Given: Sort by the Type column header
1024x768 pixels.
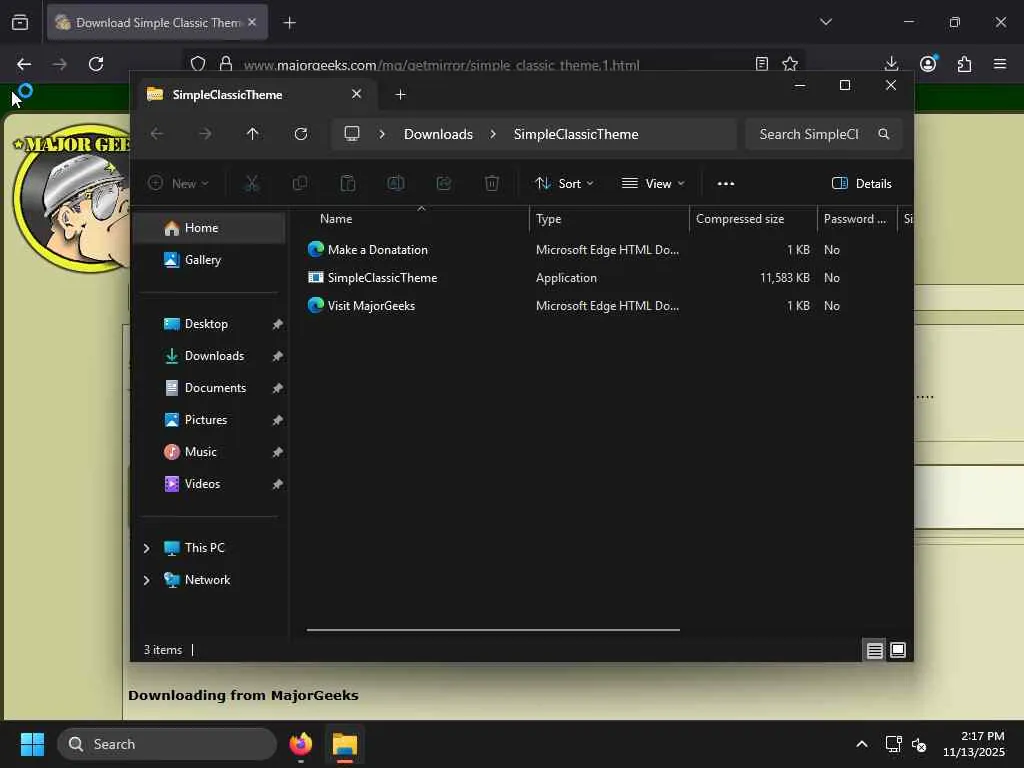Looking at the screenshot, I should pos(609,219).
